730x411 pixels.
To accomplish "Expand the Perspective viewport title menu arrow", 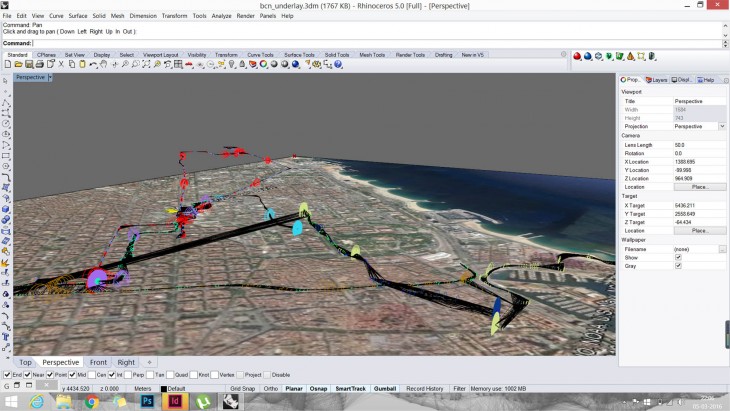I will coord(52,77).
